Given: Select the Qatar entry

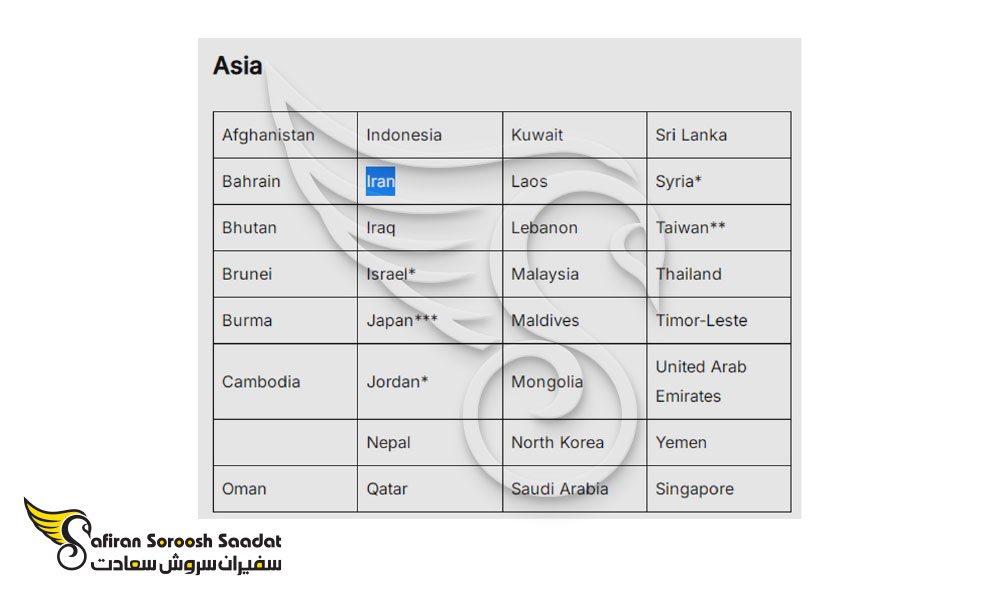Looking at the screenshot, I should [x=430, y=489].
